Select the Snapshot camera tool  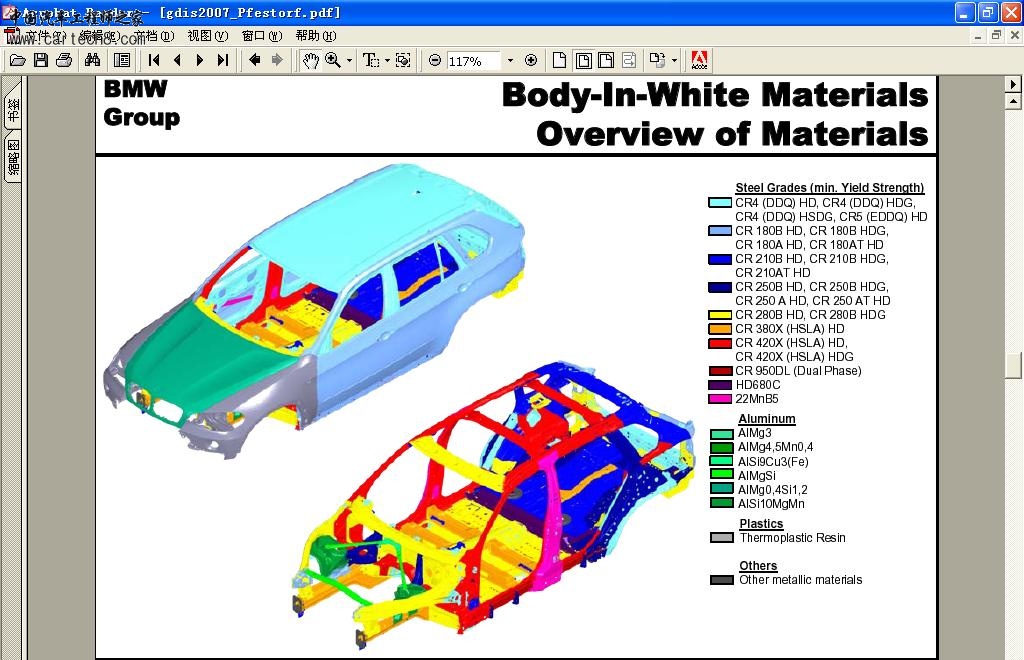[404, 61]
